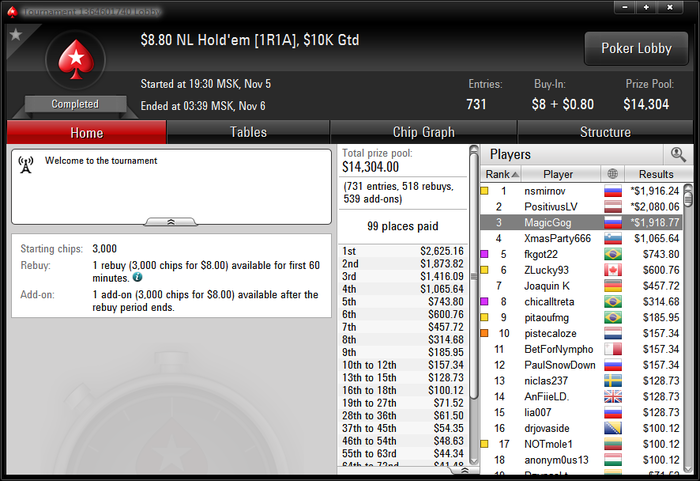Sort players by Rank column
This screenshot has height=481, width=700.
click(501, 174)
